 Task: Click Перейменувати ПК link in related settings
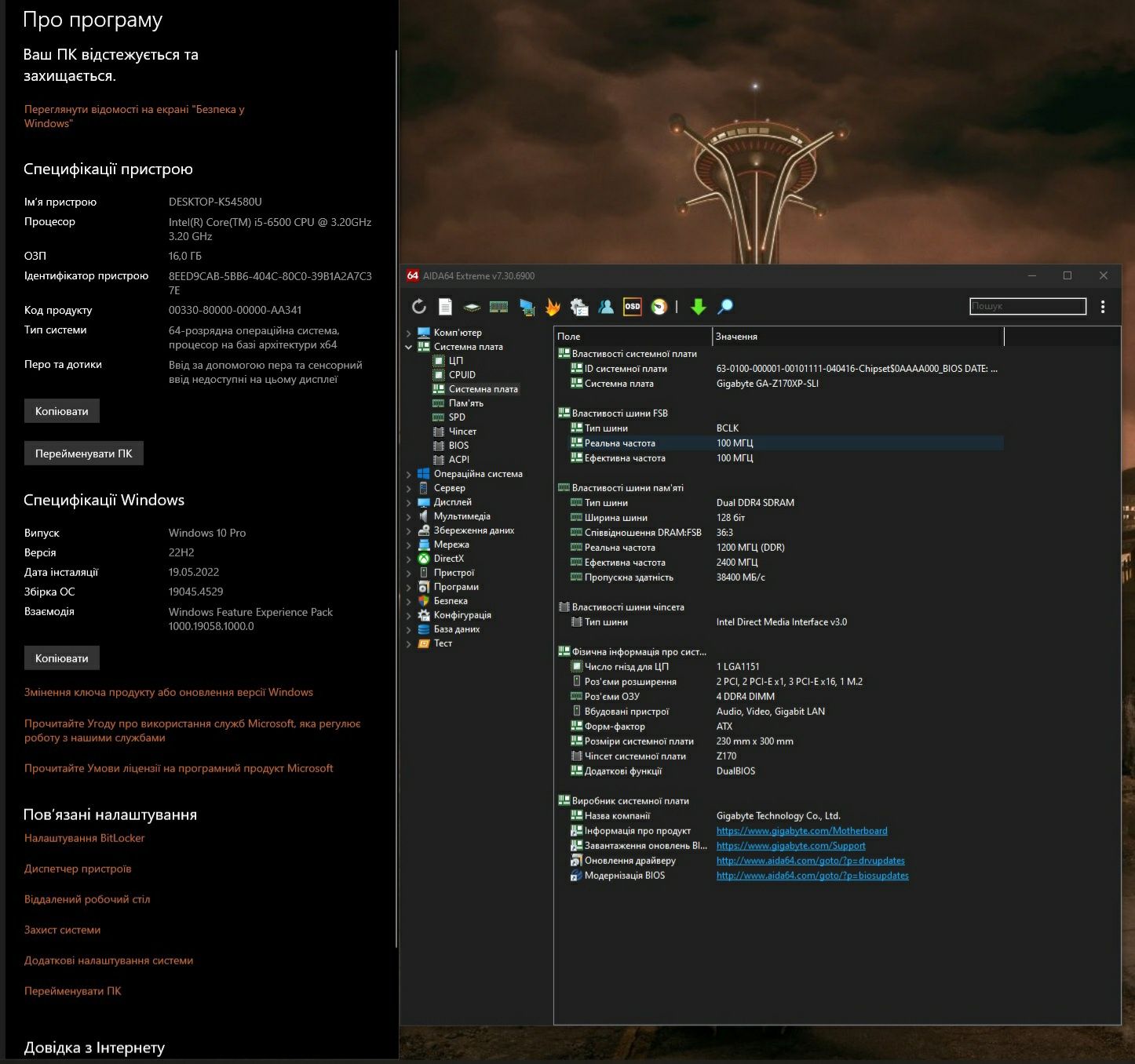pos(73,991)
